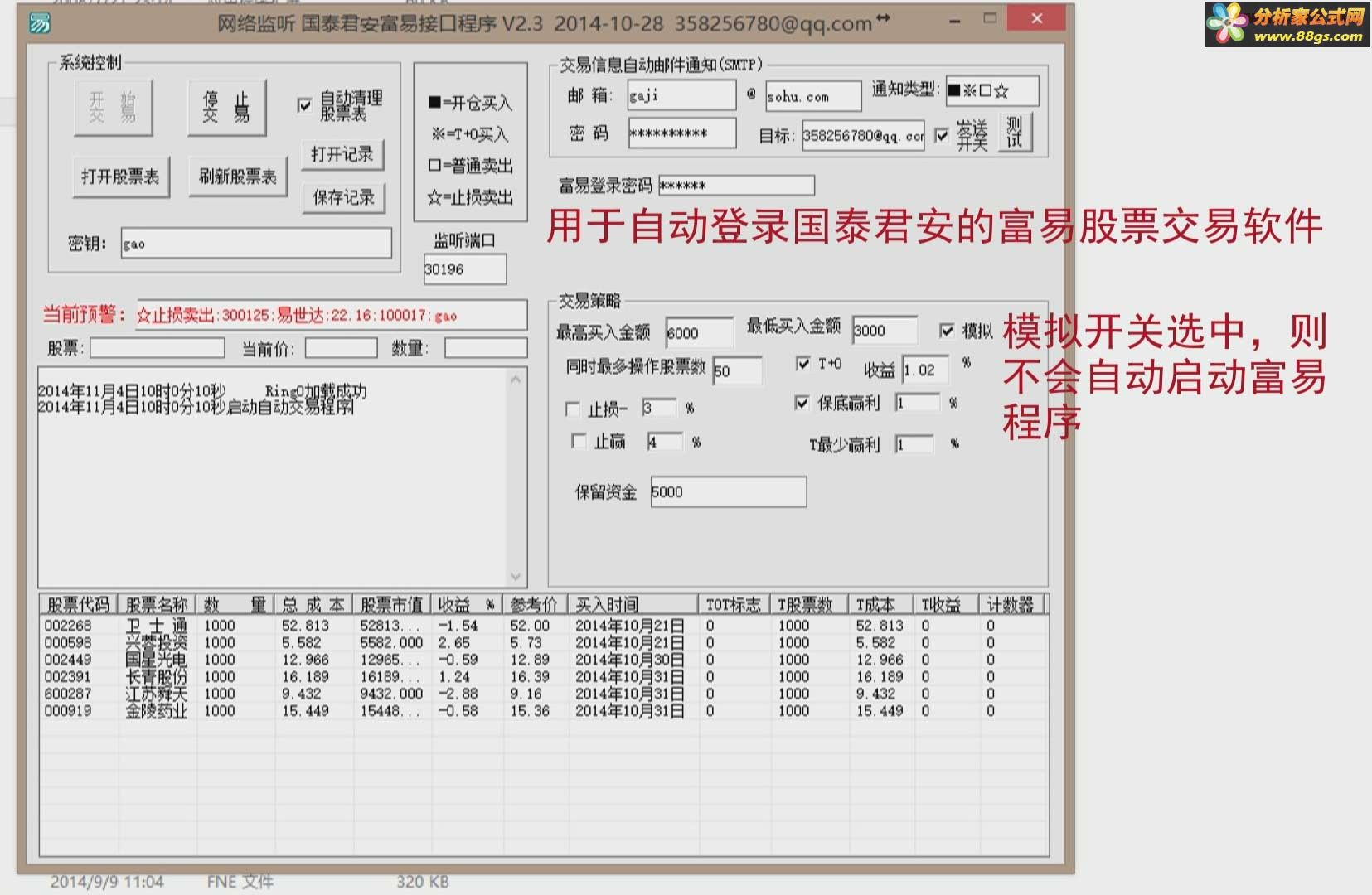Toggle 自动清理股票表 checkbox
Screen dimensions: 1372x895
coord(304,105)
